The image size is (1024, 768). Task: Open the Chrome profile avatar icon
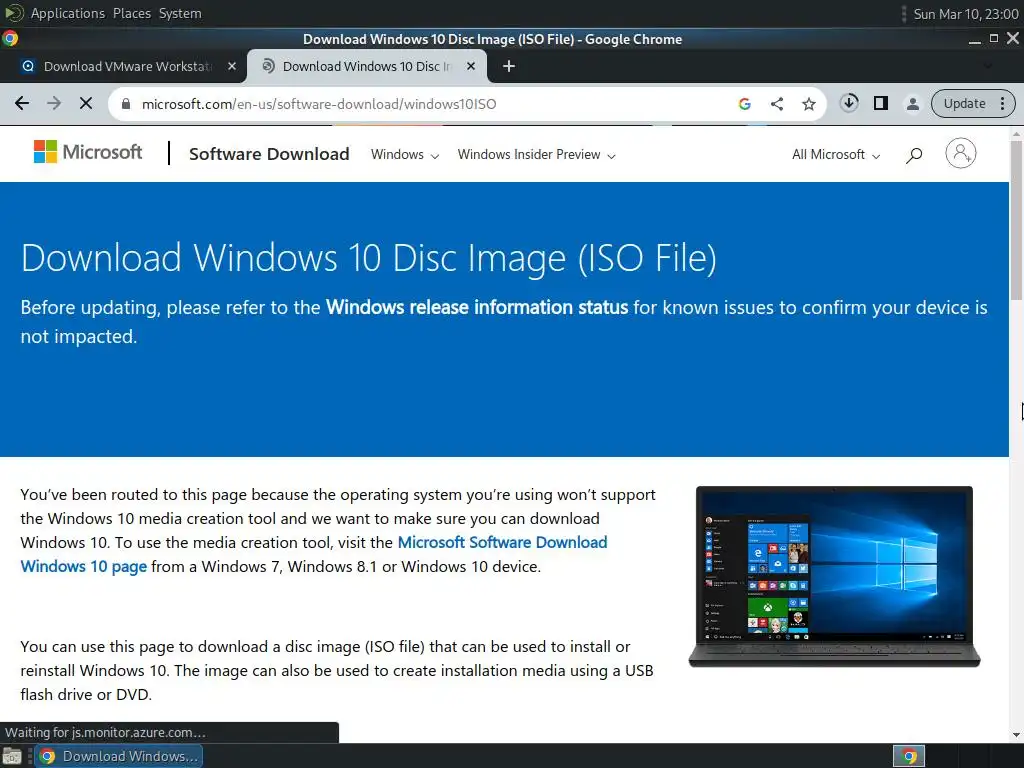click(913, 103)
